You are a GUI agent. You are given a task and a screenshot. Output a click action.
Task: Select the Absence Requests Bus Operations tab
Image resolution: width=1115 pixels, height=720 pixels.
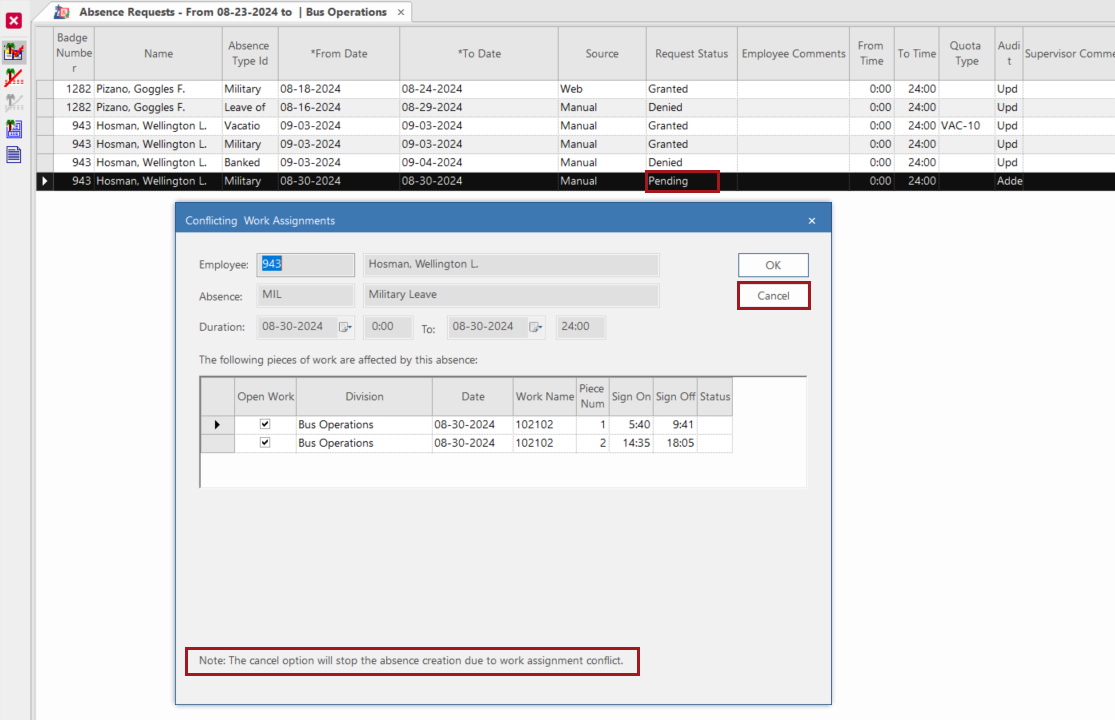click(232, 12)
